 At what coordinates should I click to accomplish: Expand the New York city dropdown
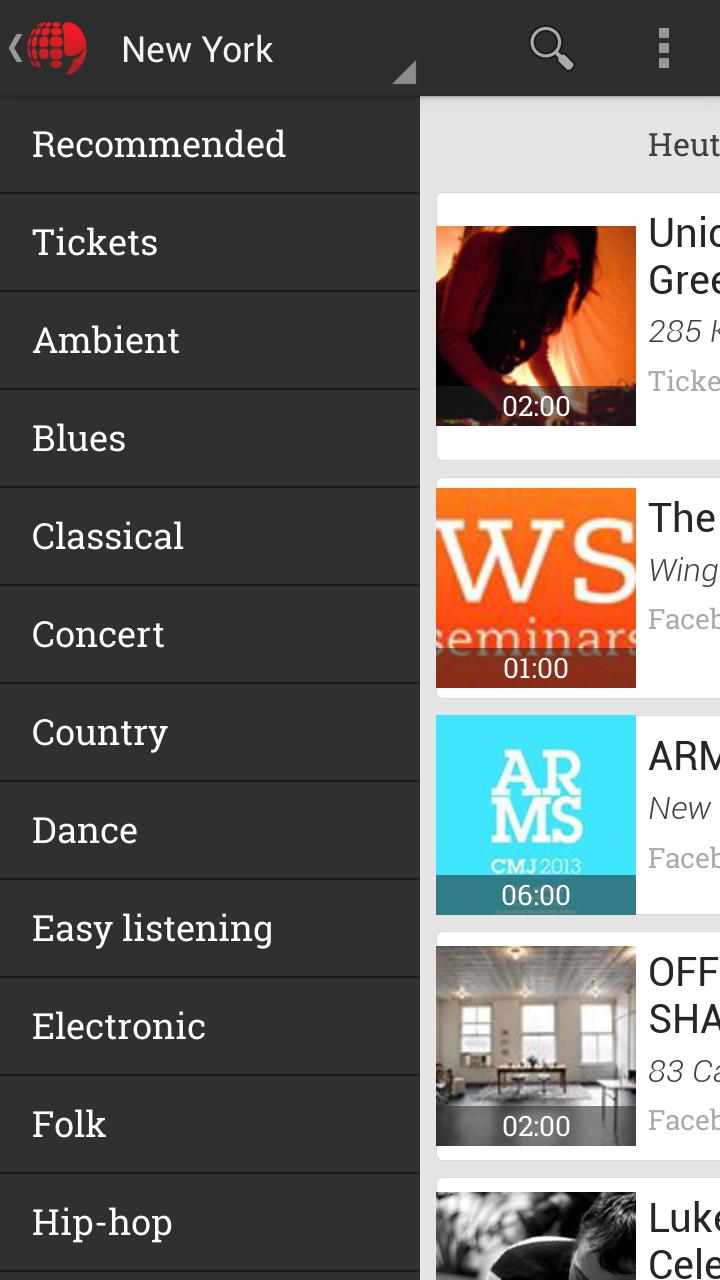[x=267, y=49]
